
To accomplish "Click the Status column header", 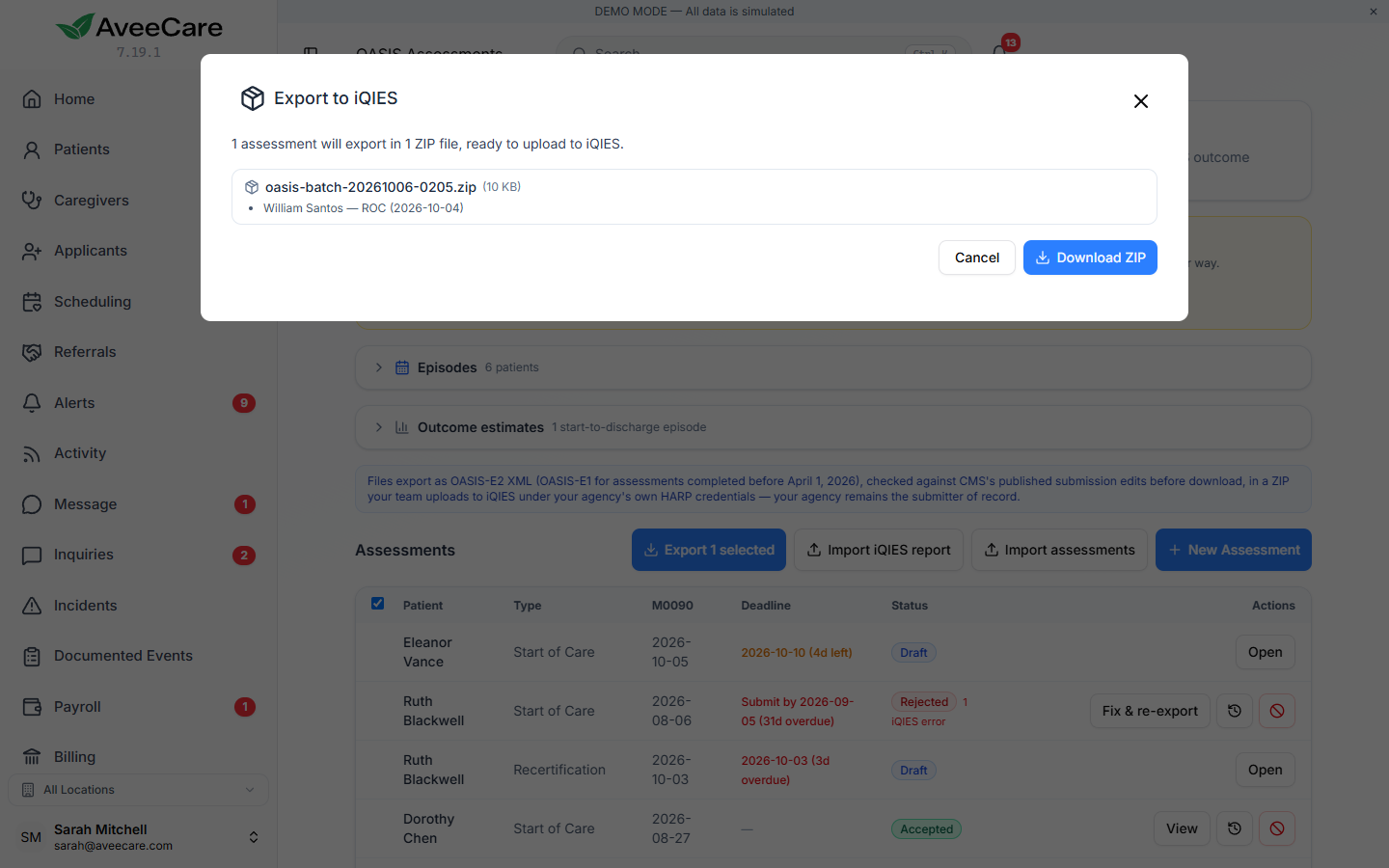I will (910, 606).
